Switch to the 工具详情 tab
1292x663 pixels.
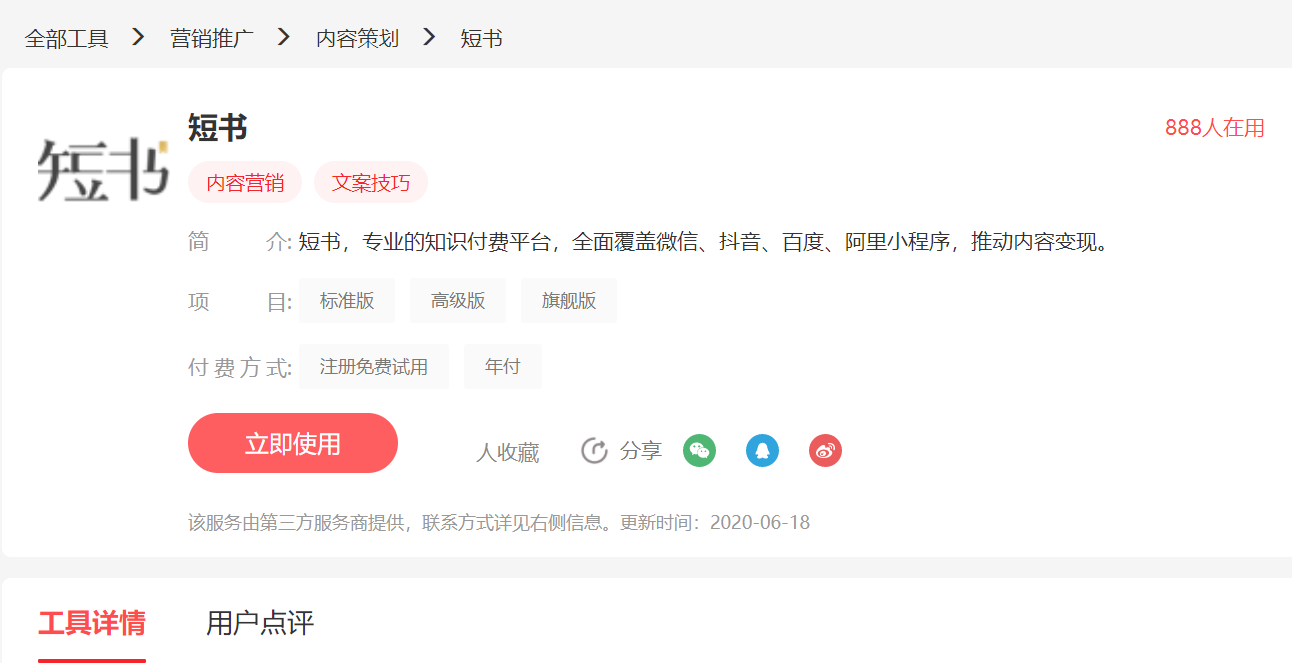92,623
